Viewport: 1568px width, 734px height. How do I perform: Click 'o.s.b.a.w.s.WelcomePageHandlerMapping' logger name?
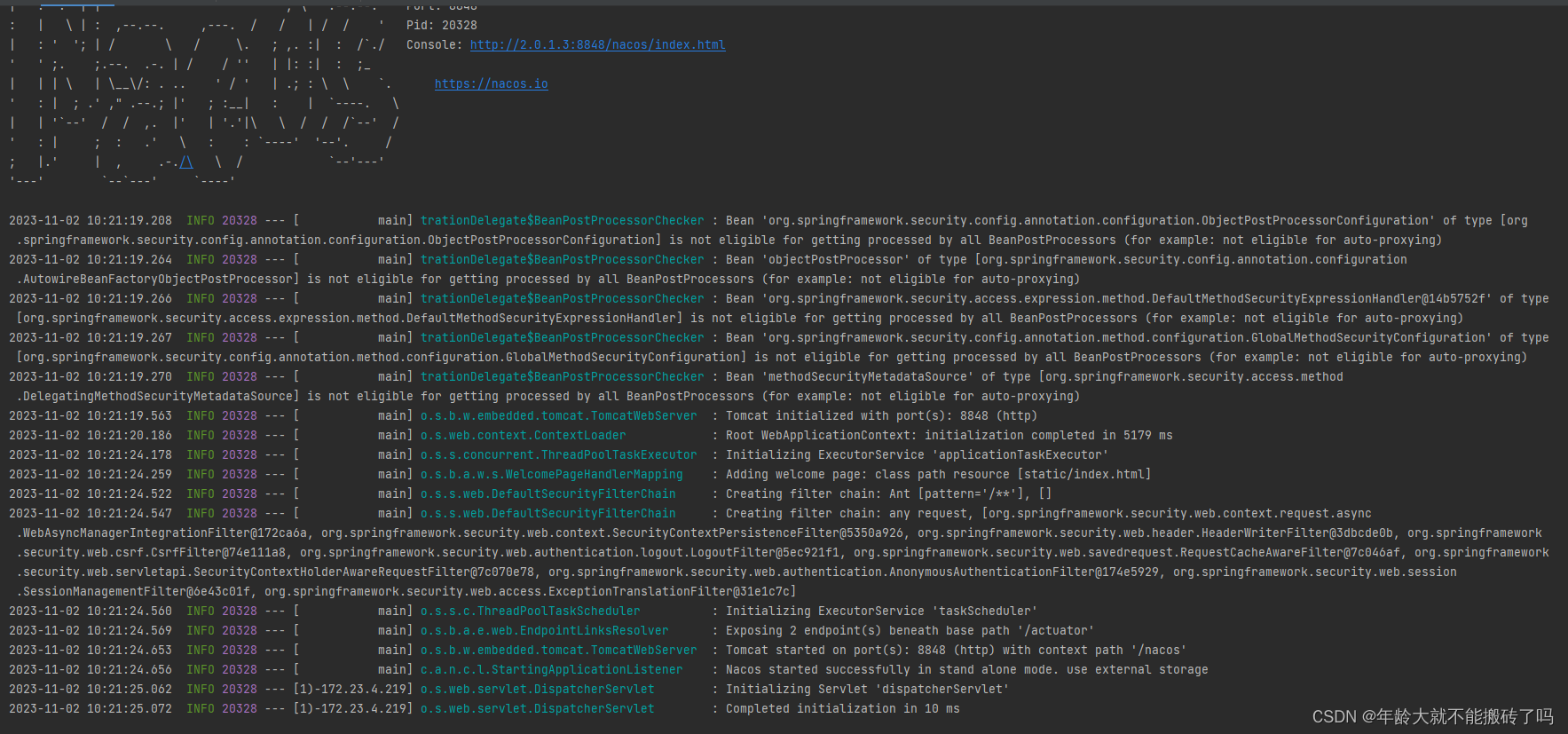coord(551,474)
